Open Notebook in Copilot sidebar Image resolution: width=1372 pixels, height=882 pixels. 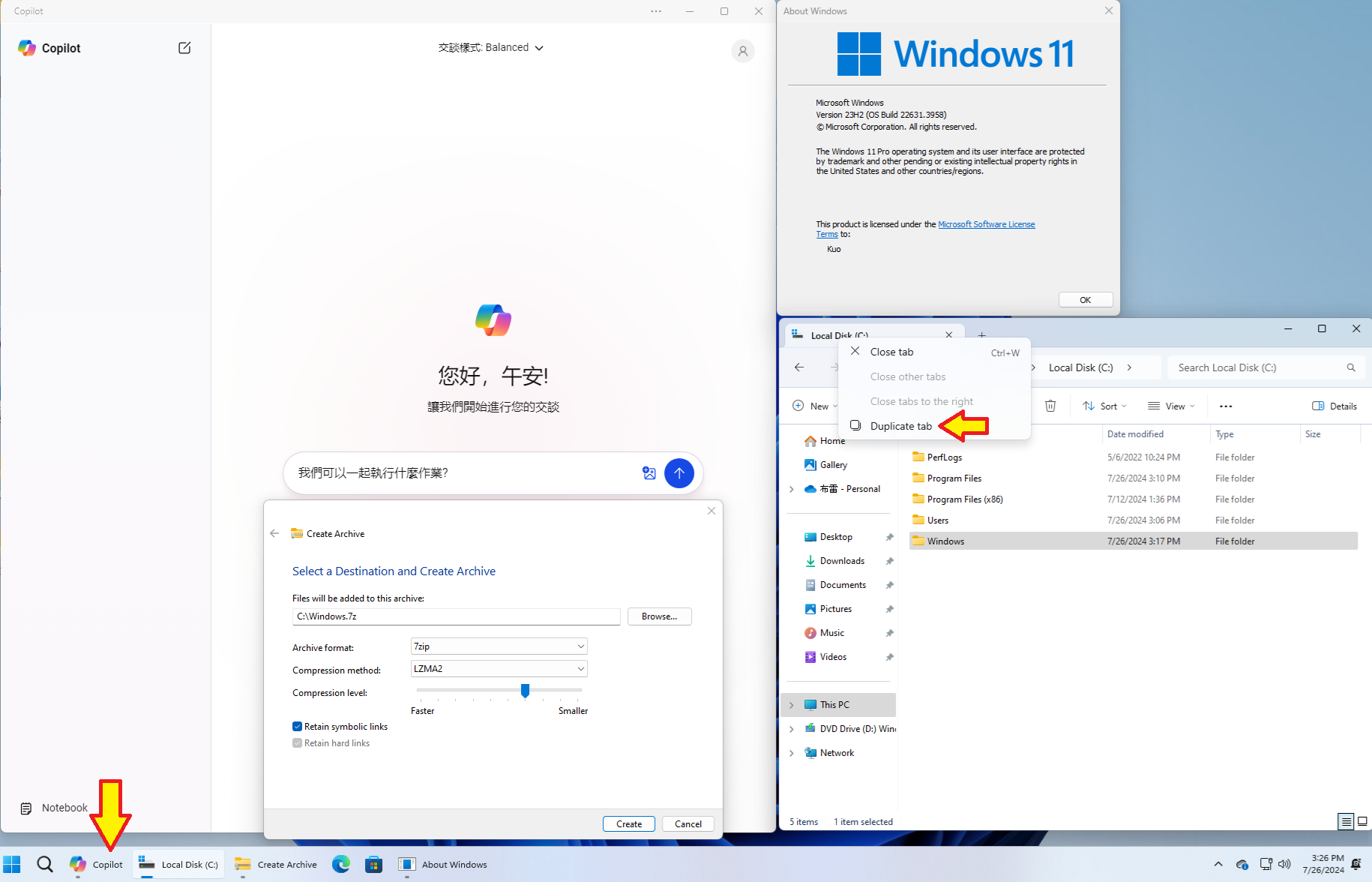[54, 808]
